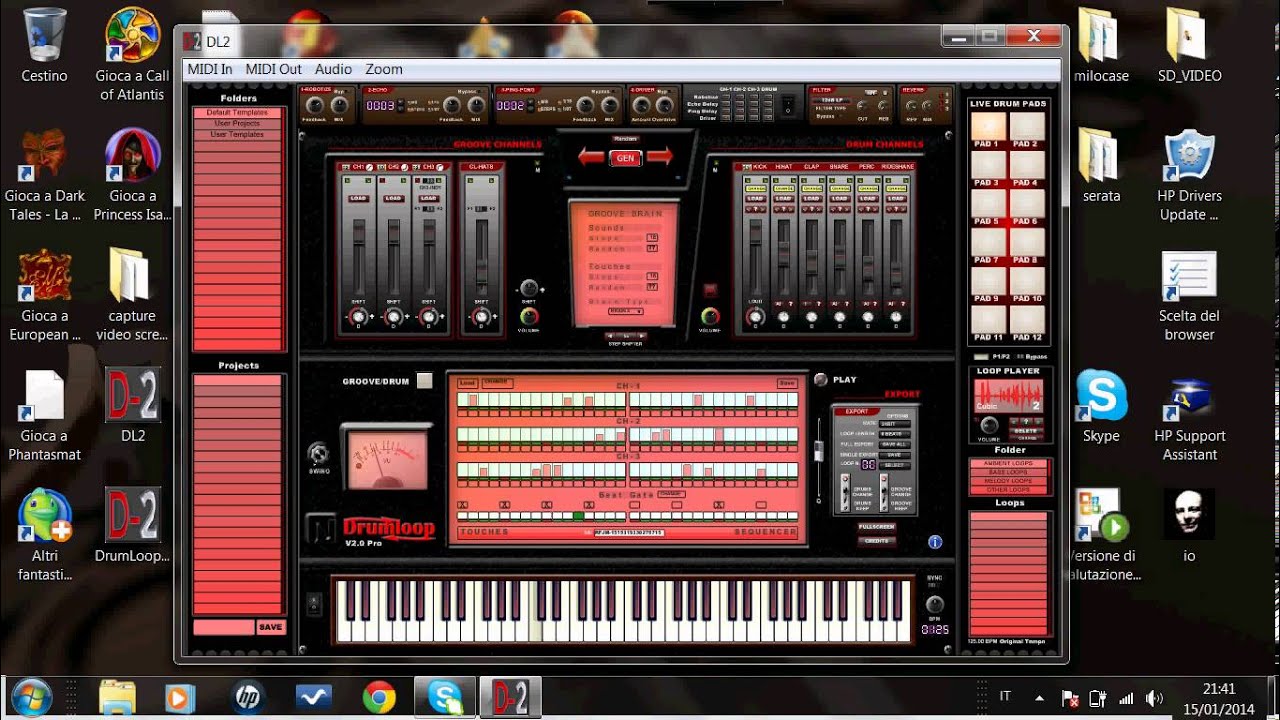The image size is (1280, 720).
Task: Open Skype from the taskbar
Action: click(444, 697)
